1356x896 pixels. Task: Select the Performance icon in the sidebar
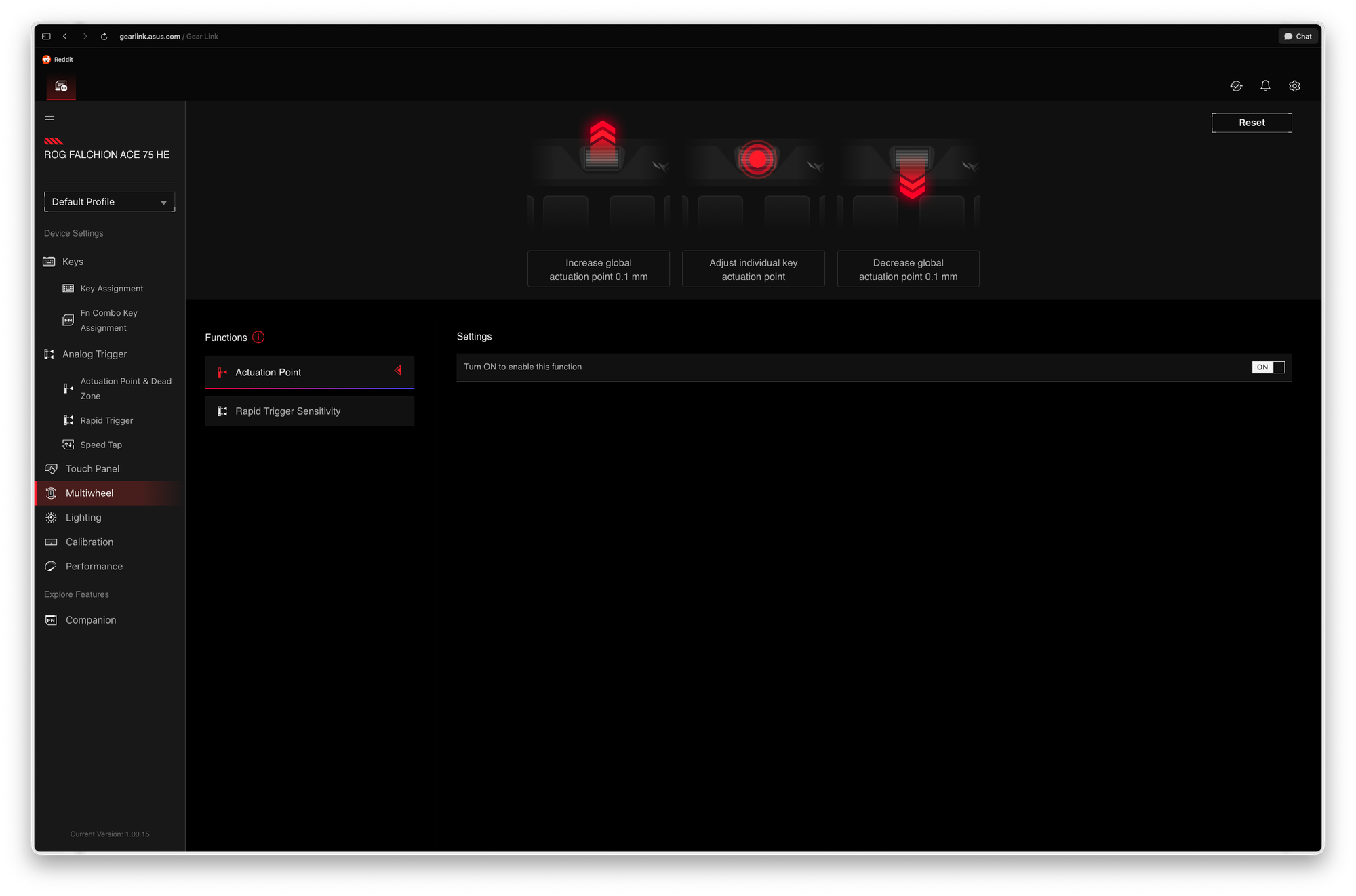pos(51,566)
